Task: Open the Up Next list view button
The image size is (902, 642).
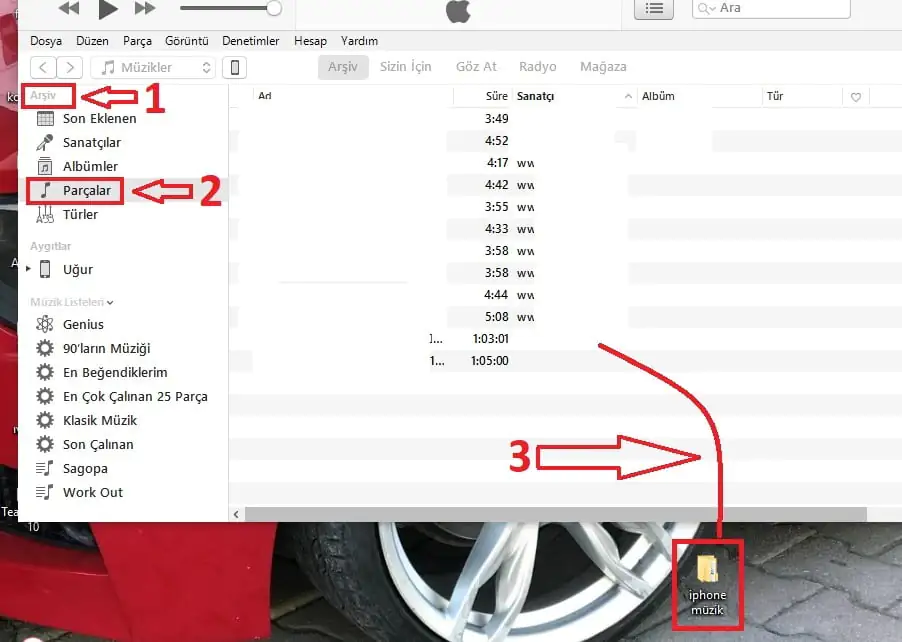Action: point(653,9)
